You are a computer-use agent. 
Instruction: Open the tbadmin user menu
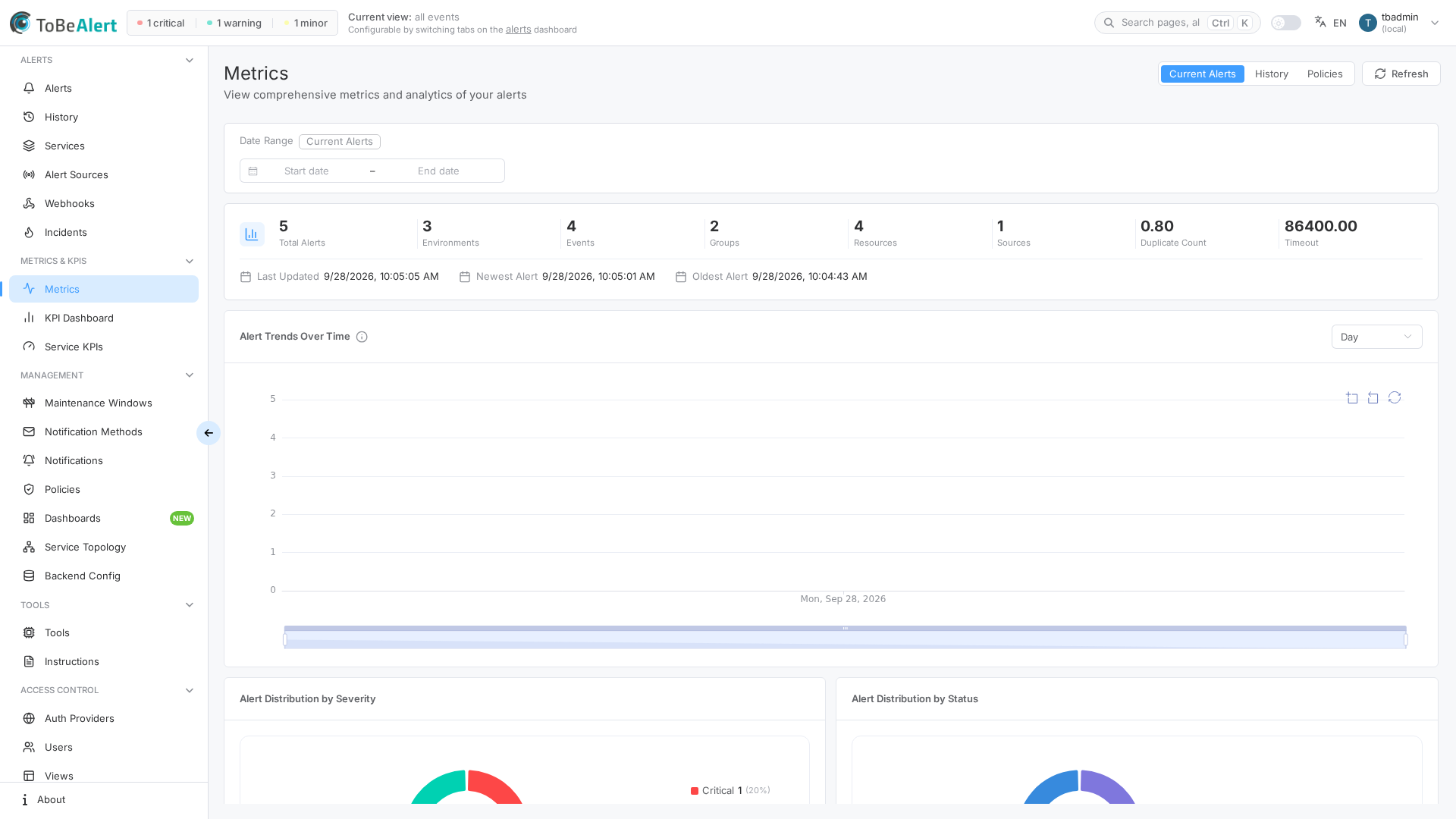pyautogui.click(x=1399, y=23)
